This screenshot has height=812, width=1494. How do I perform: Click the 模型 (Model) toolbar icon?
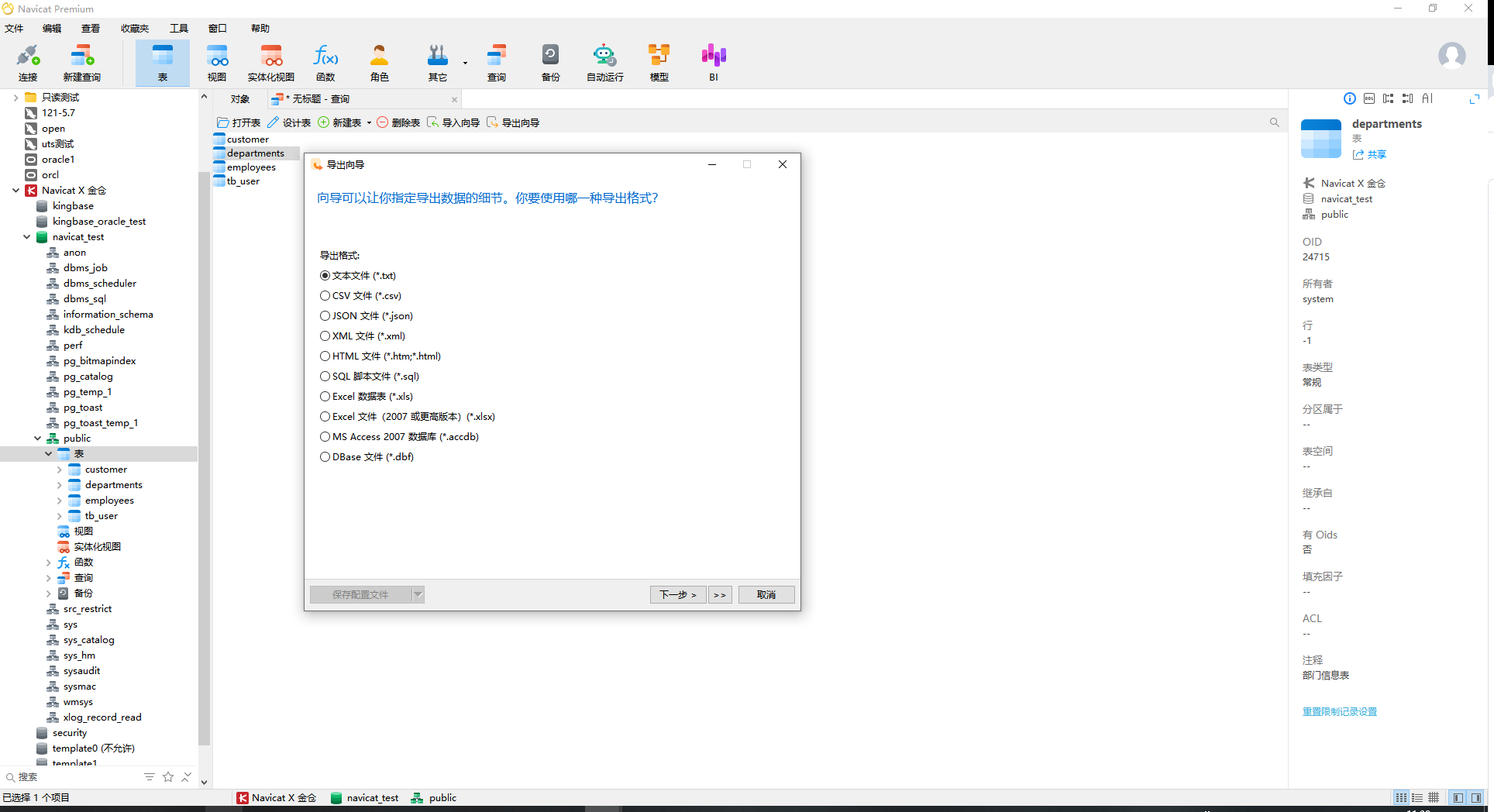tap(659, 63)
